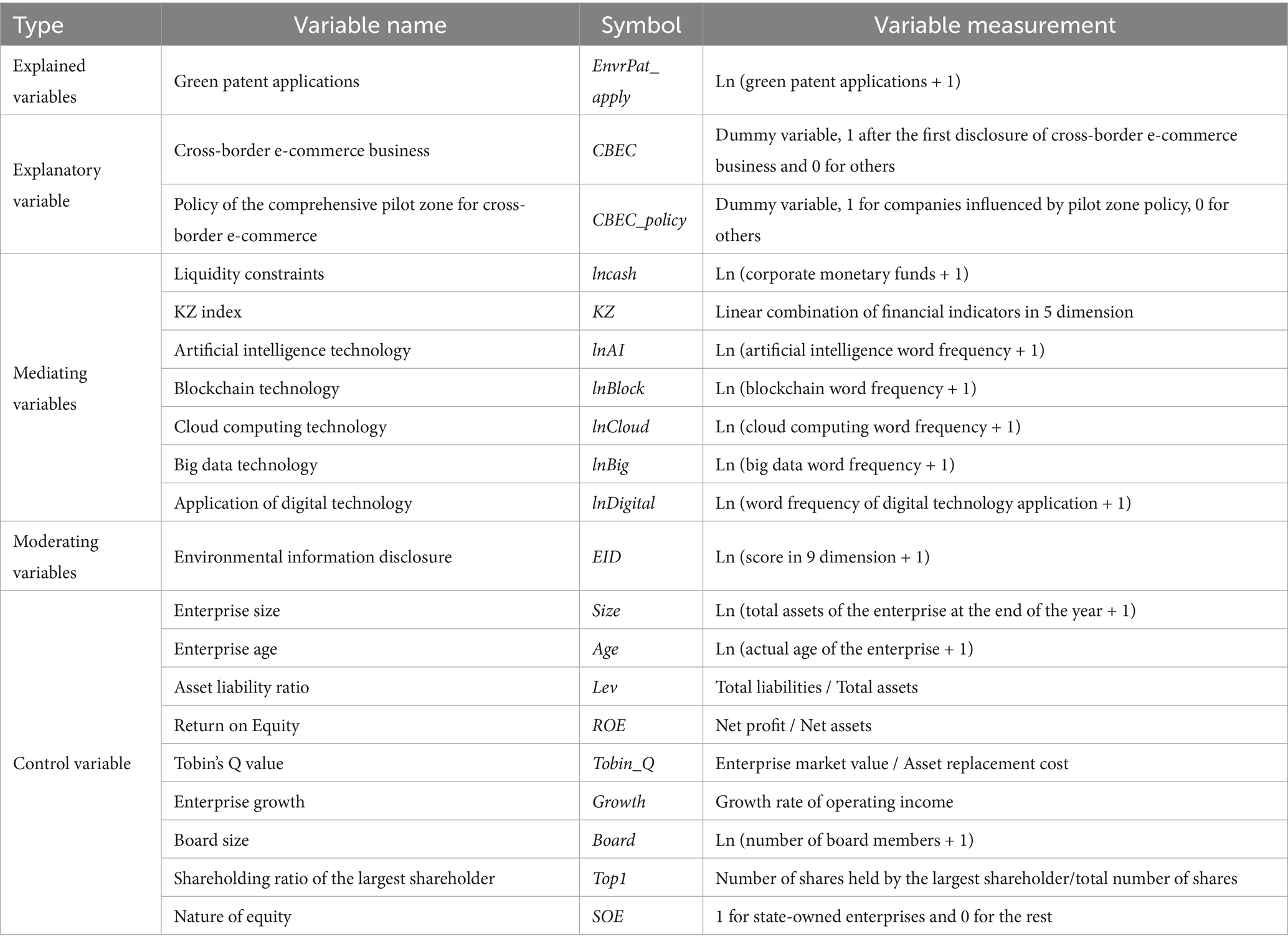Select the 'Enterprise size' variable cell
This screenshot has width=1288, height=946.
(x=227, y=610)
